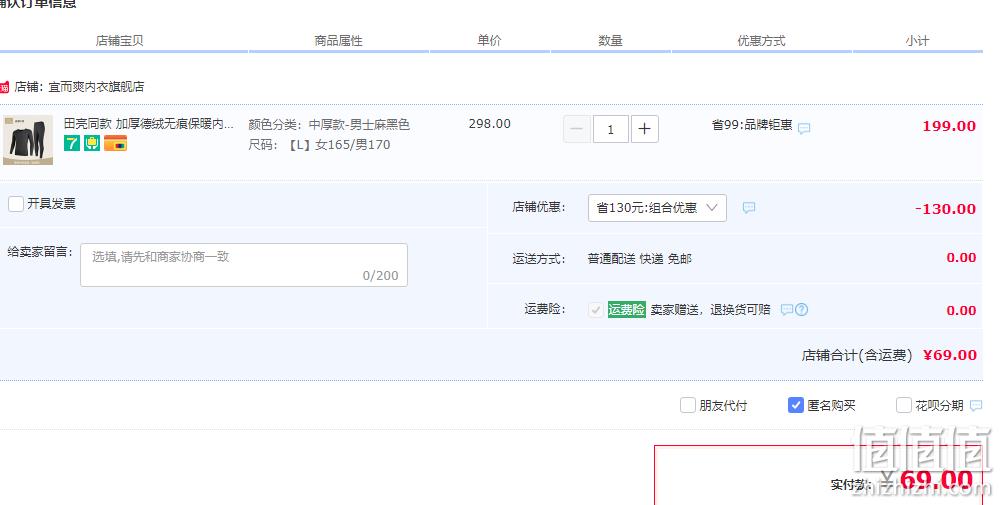Uncheck 匿名购买 anonymous purchase

coord(795,405)
